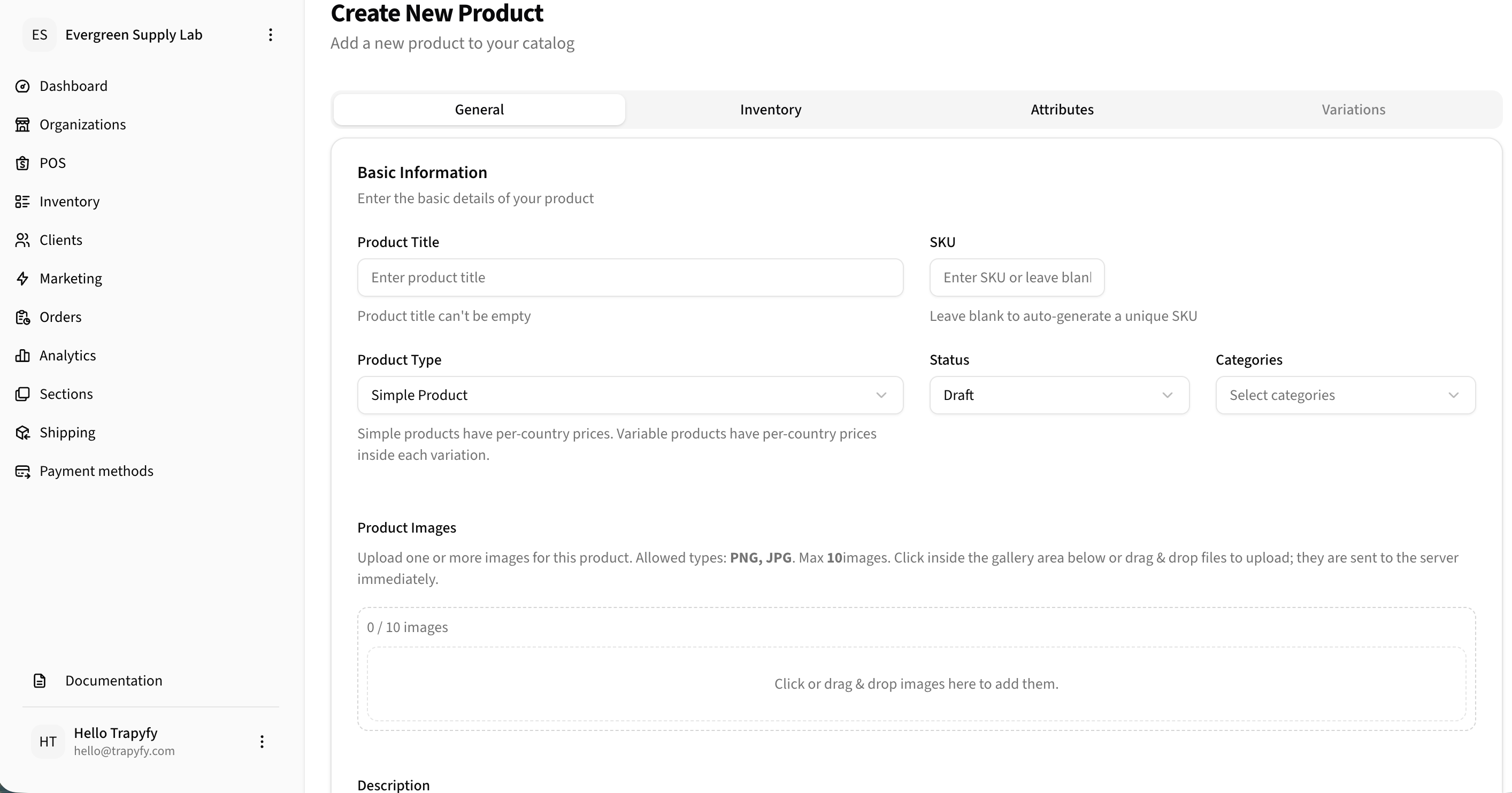
Task: Click the POS bag icon
Action: [22, 163]
